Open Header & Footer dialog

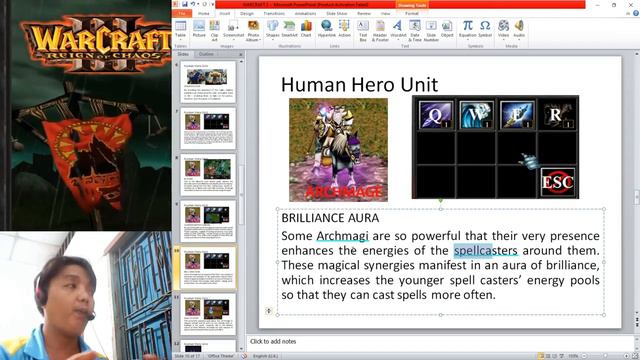click(380, 30)
